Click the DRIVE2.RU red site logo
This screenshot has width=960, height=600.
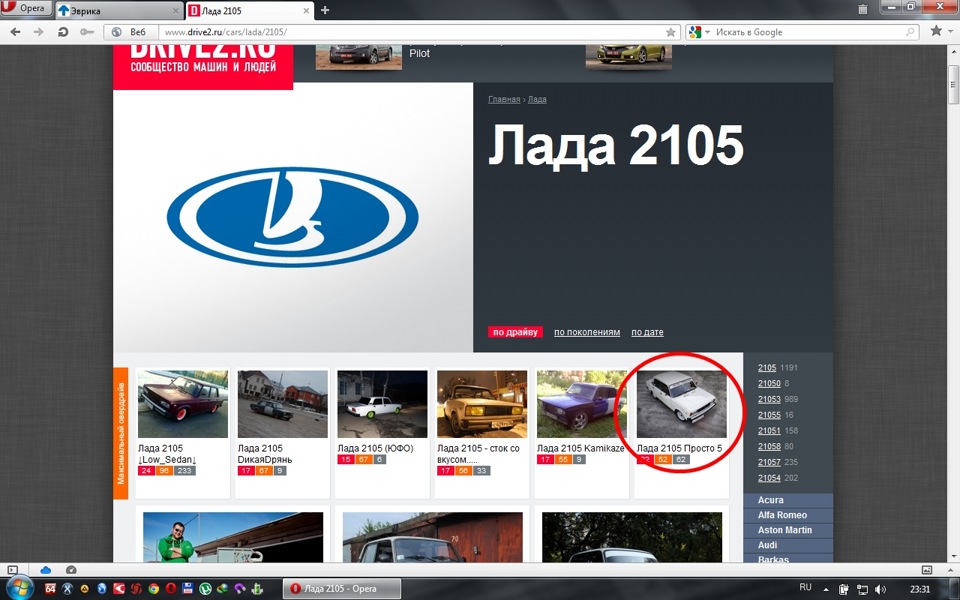203,67
